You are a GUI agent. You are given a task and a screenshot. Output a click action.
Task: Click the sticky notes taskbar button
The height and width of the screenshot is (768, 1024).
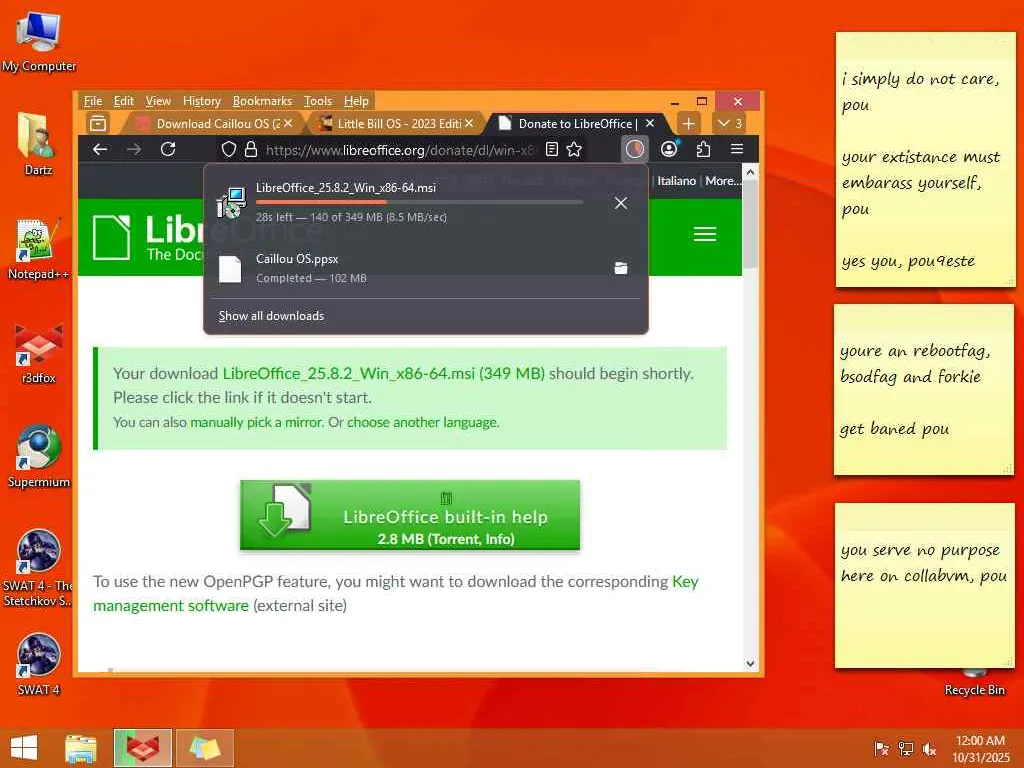tap(204, 748)
